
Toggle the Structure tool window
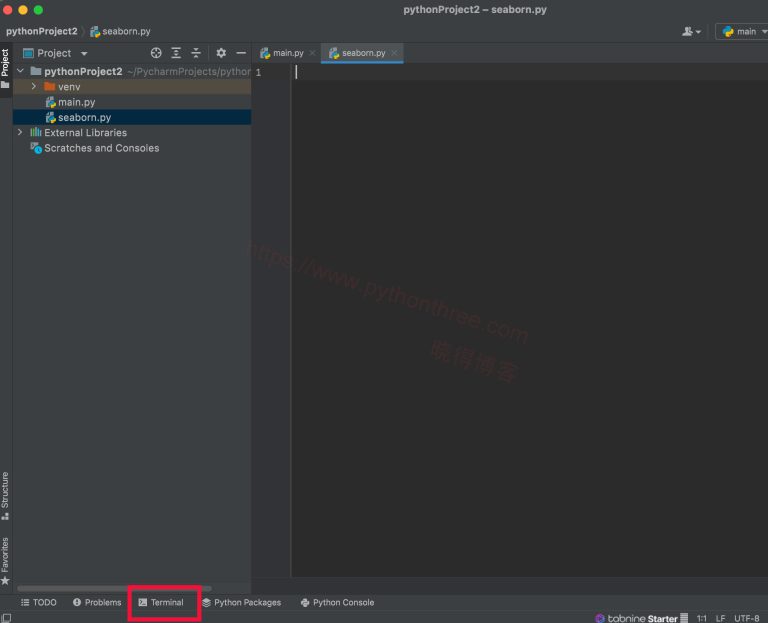(5, 495)
